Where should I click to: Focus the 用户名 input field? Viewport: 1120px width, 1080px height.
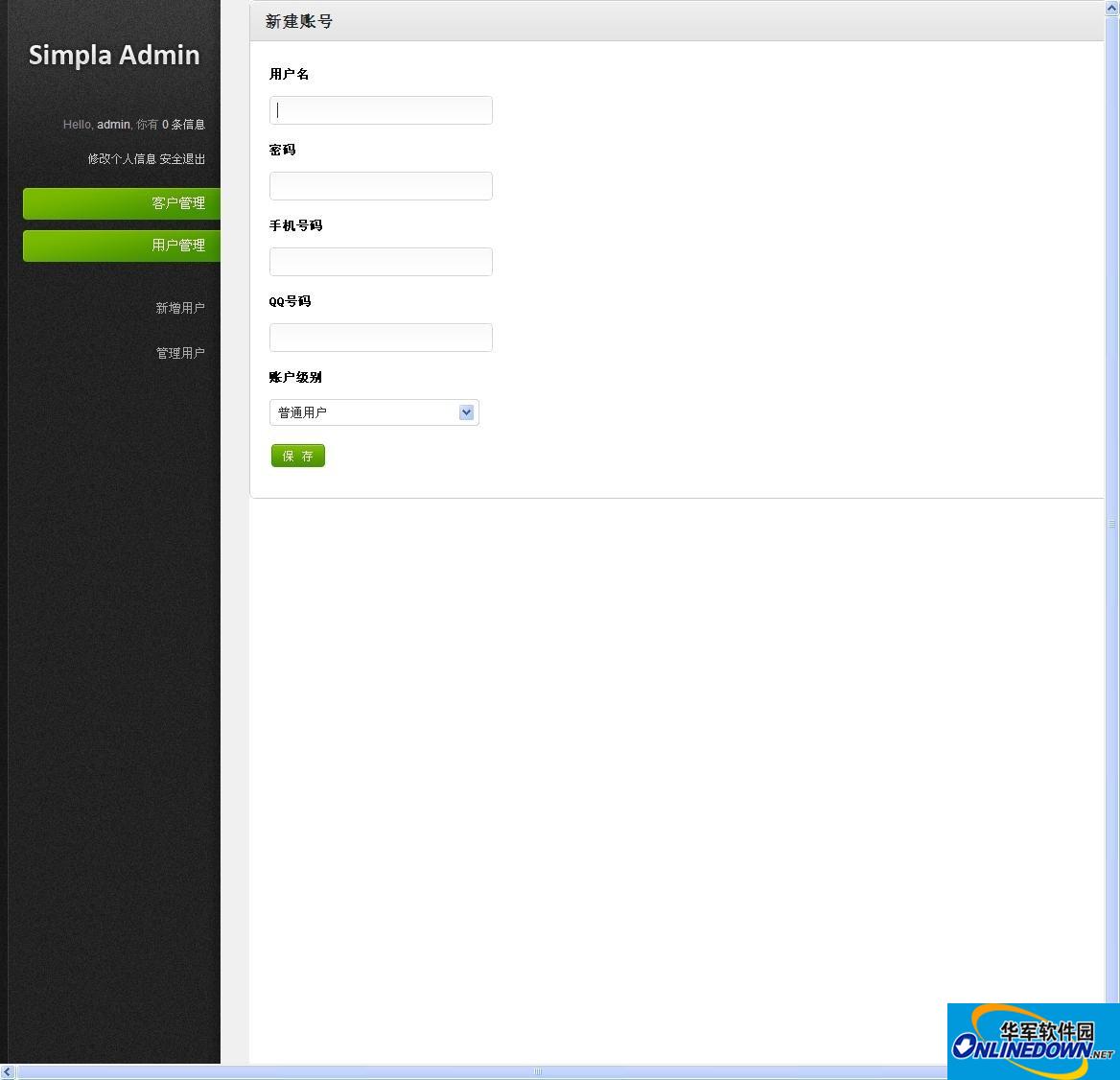[x=381, y=110]
